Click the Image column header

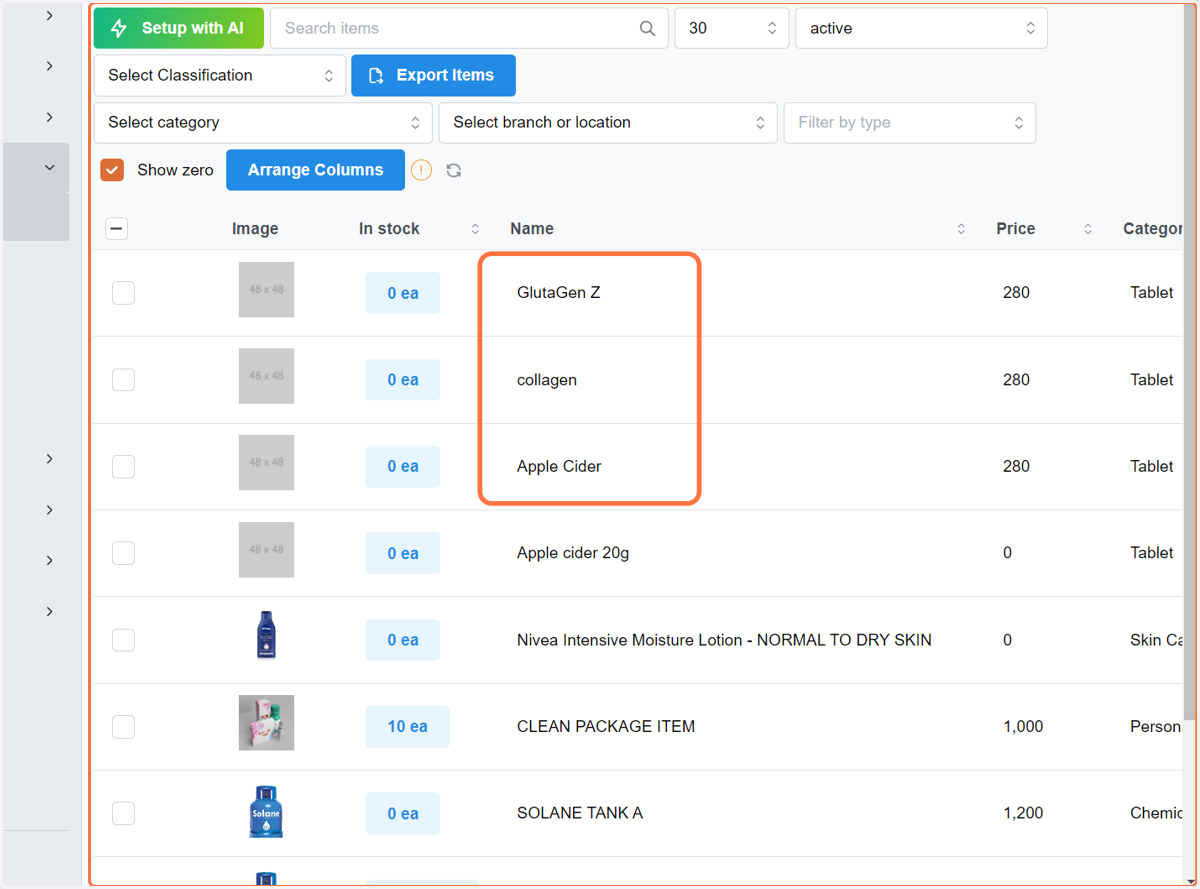coord(255,229)
